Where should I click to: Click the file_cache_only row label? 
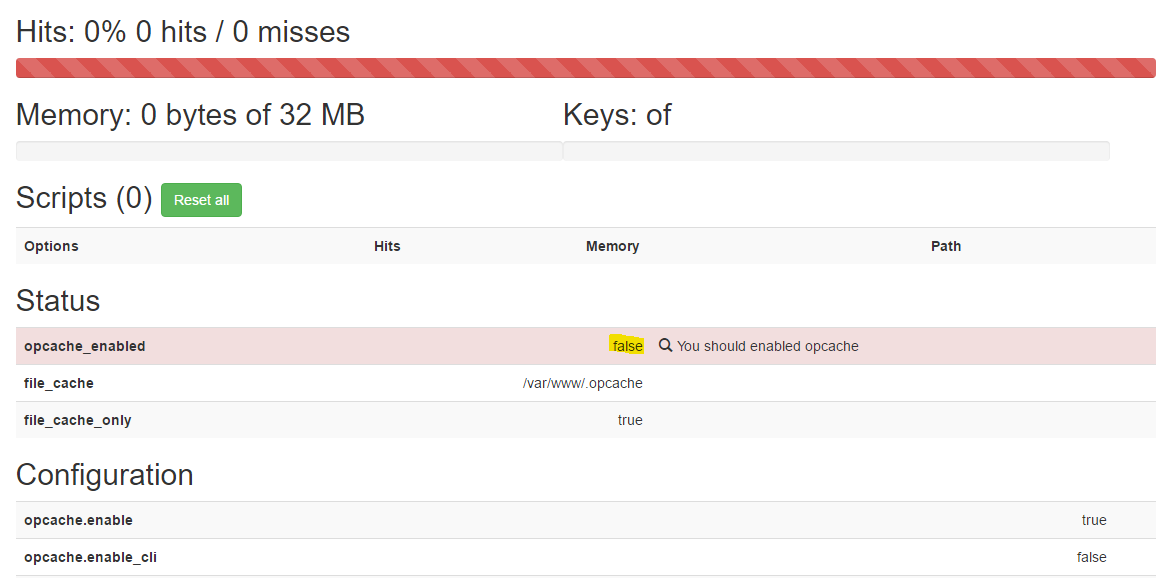pyautogui.click(x=78, y=420)
